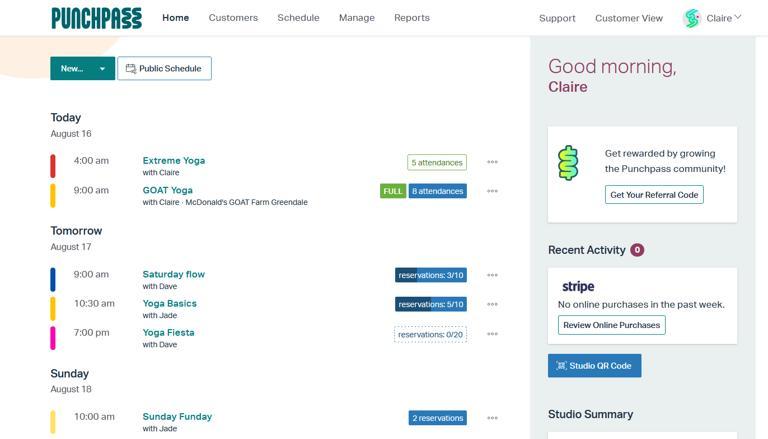Click the green dollar referral icon
Screen dimensions: 768x439
[x=568, y=163]
